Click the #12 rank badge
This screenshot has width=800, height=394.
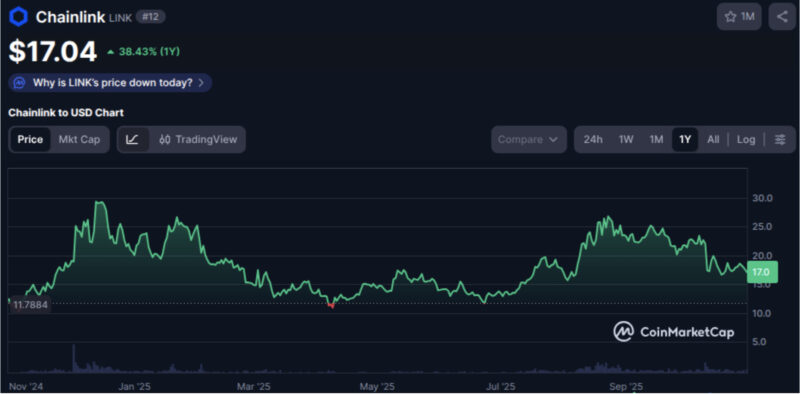[x=151, y=17]
